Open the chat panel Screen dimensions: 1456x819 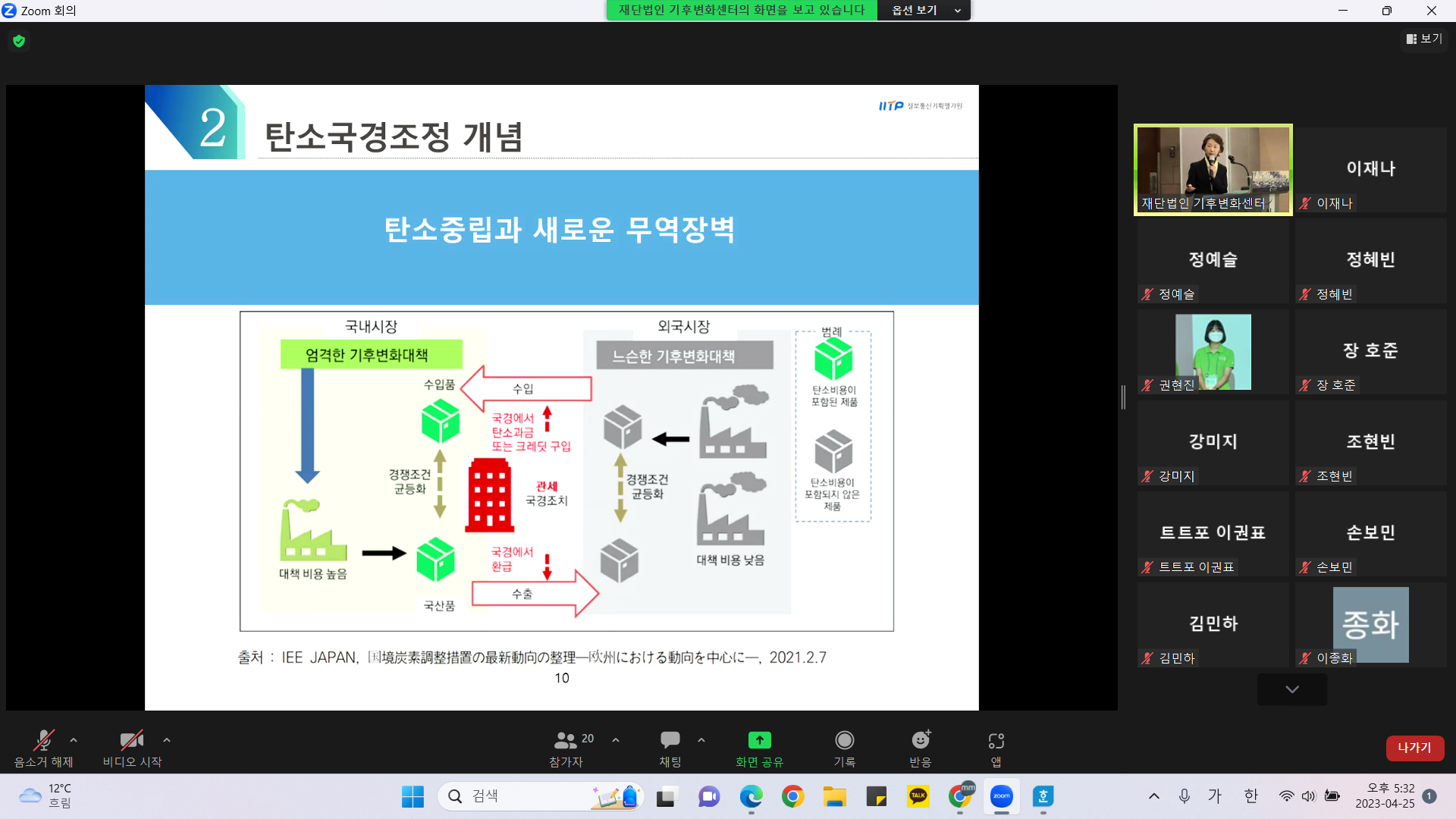coord(670,748)
